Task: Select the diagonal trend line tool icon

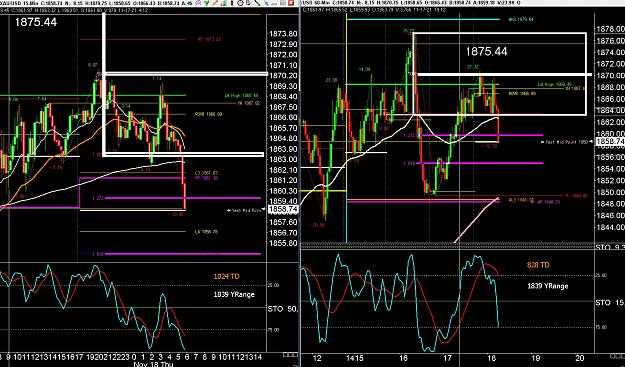Action: click(257, 3)
